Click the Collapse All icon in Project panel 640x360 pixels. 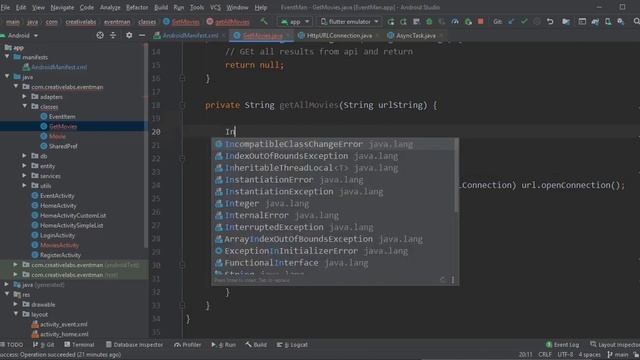[x=113, y=36]
